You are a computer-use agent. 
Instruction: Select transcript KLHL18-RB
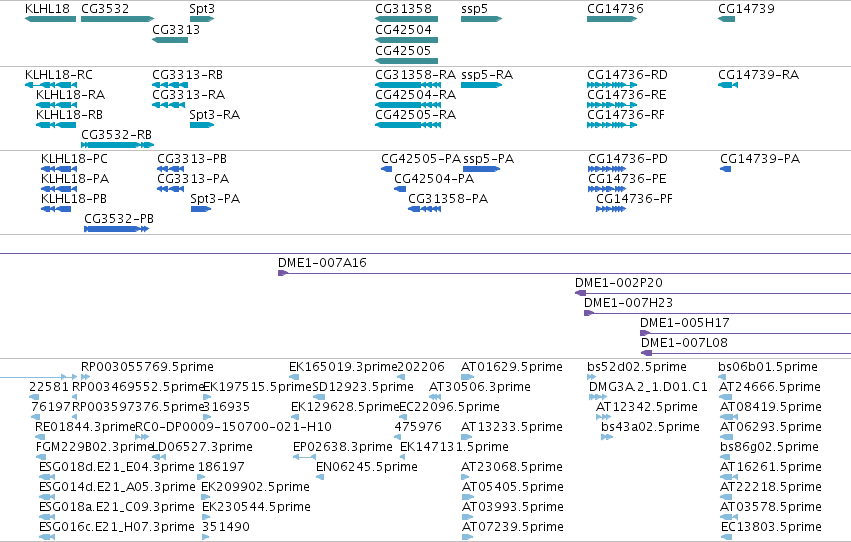(56, 125)
